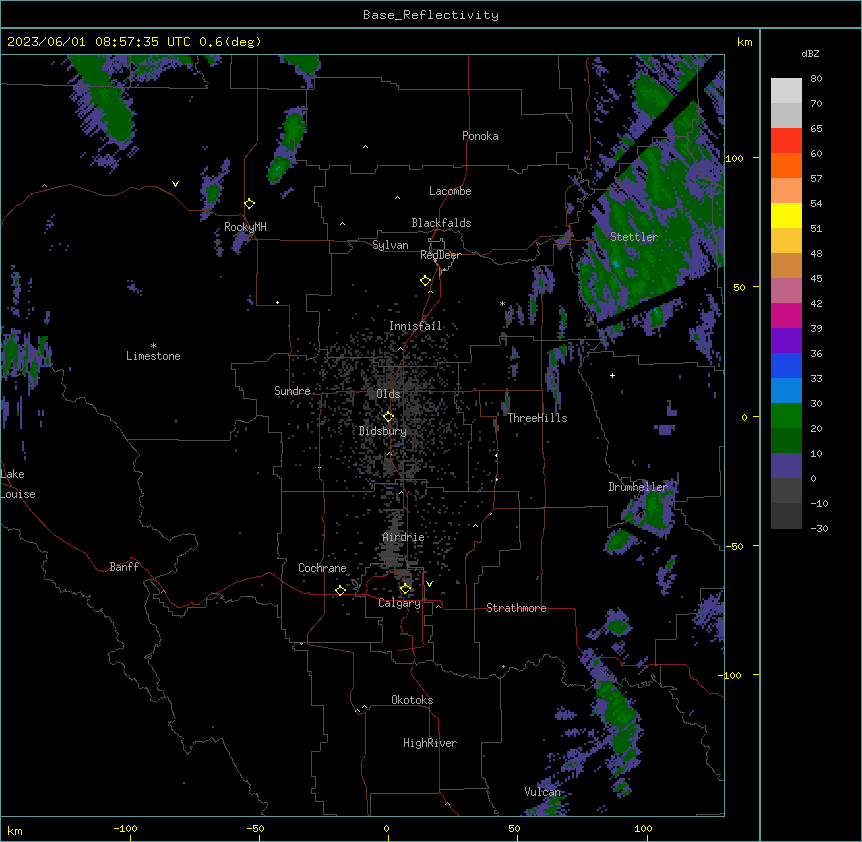Click the yellow diamond marker below Cochrane
Screen dimensions: 862x842
(340, 590)
